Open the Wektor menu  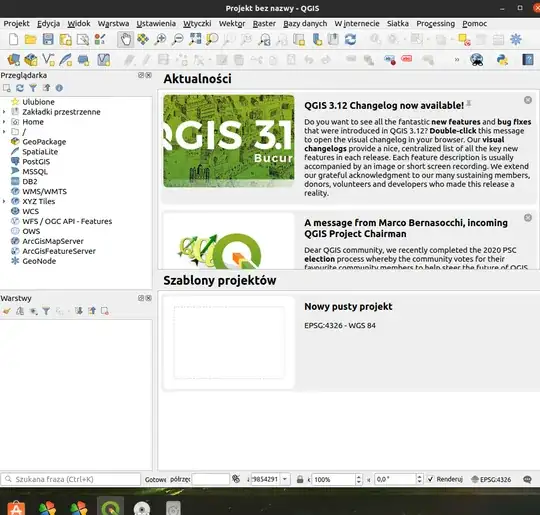click(232, 24)
